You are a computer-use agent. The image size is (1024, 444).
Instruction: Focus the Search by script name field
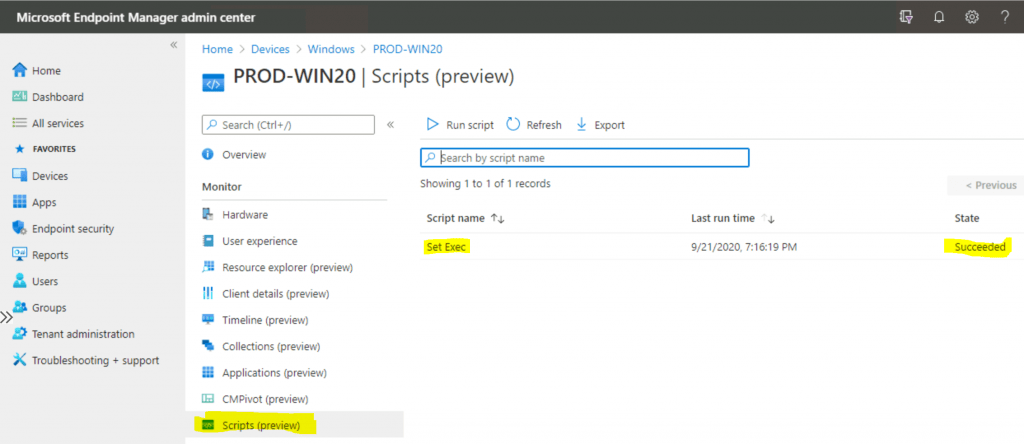click(584, 157)
